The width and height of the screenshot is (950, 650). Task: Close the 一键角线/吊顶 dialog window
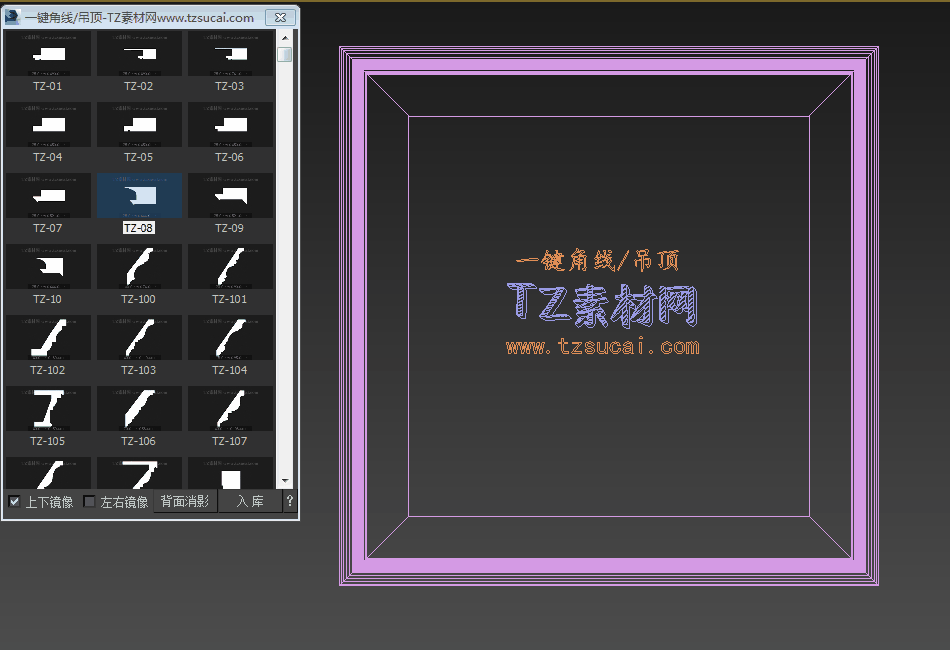[281, 18]
